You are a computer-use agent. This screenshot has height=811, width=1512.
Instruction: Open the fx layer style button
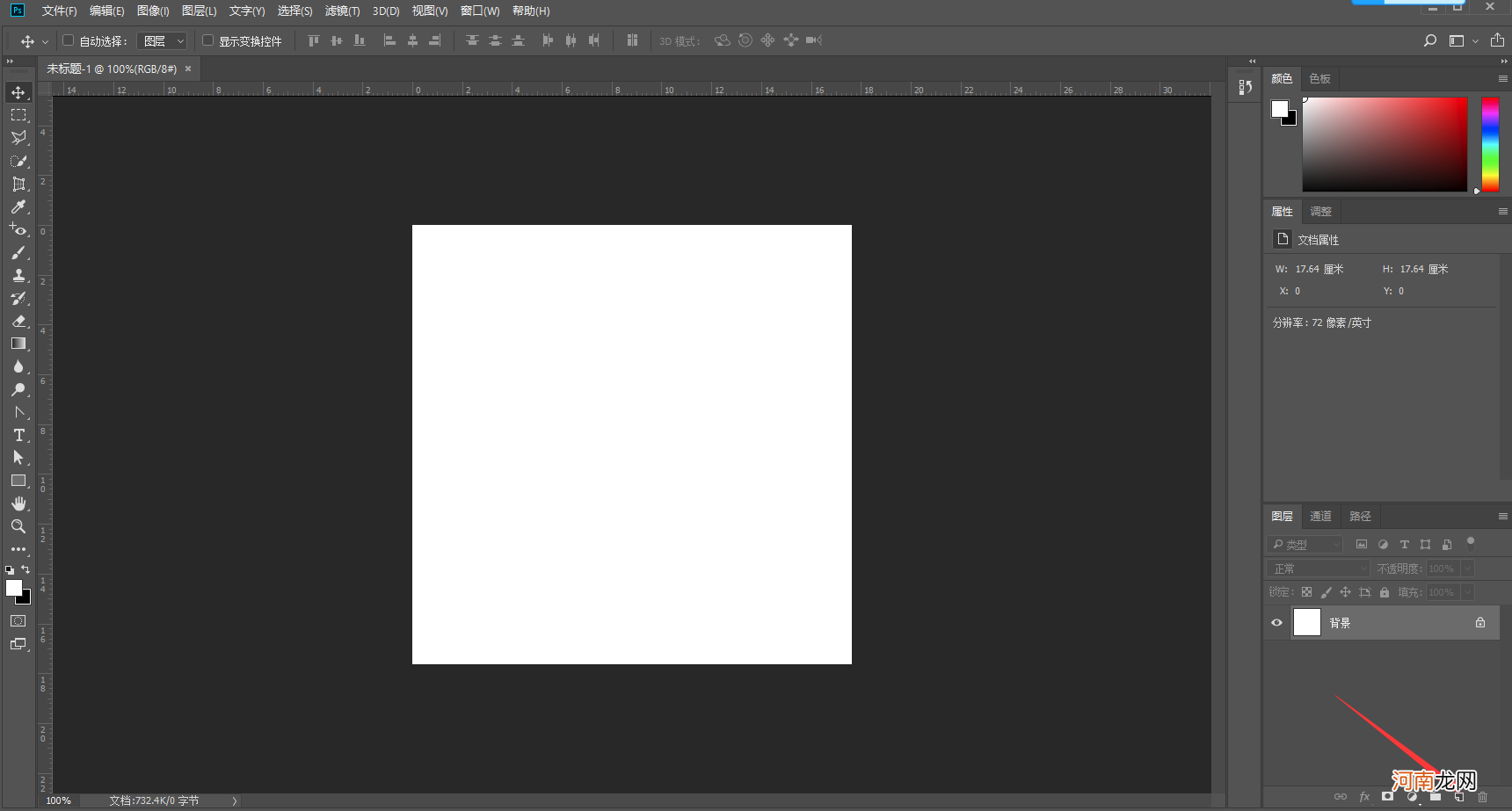(1364, 797)
